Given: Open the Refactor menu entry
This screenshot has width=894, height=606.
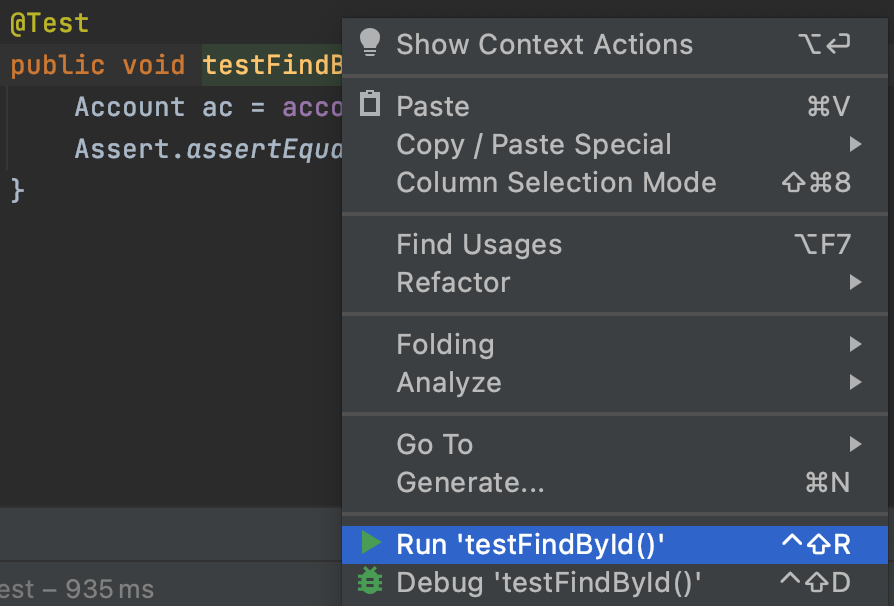Looking at the screenshot, I should click(453, 282).
